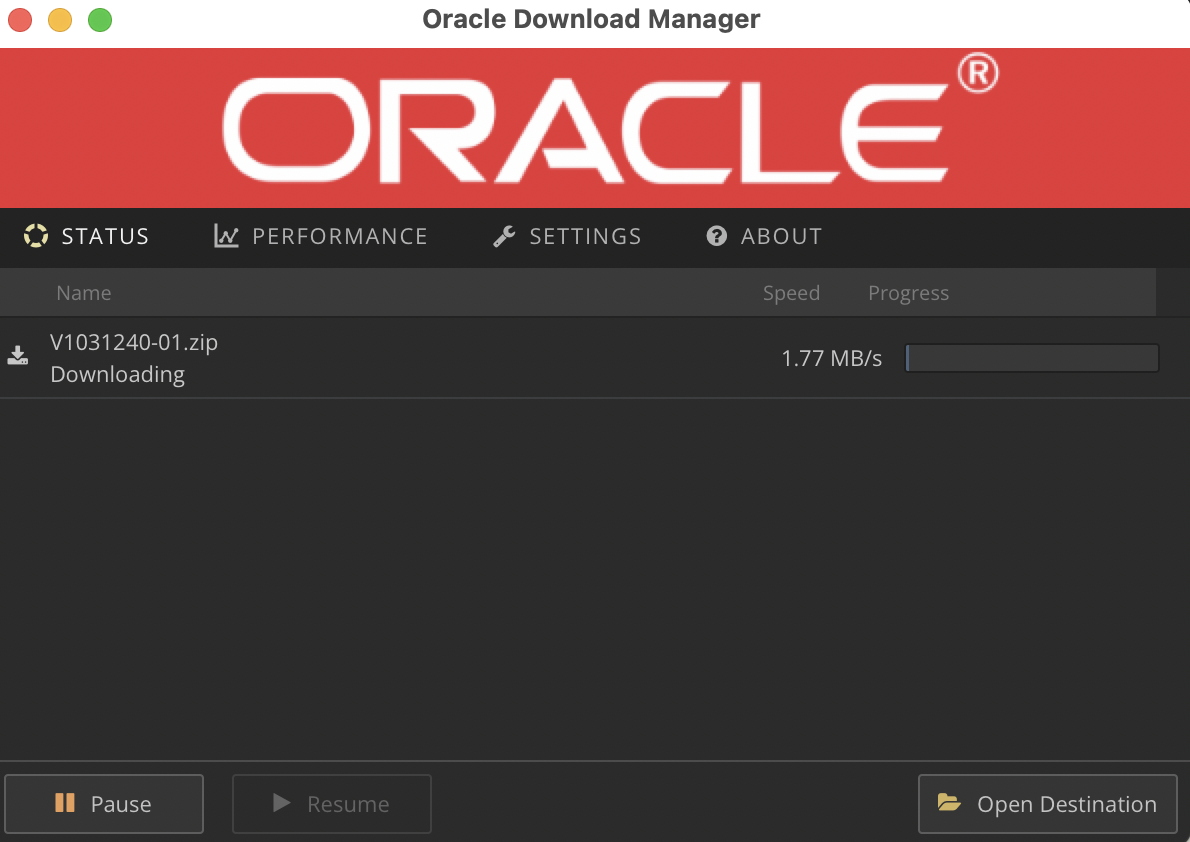This screenshot has width=1190, height=842.
Task: Sort by the Name column header
Action: pos(84,293)
